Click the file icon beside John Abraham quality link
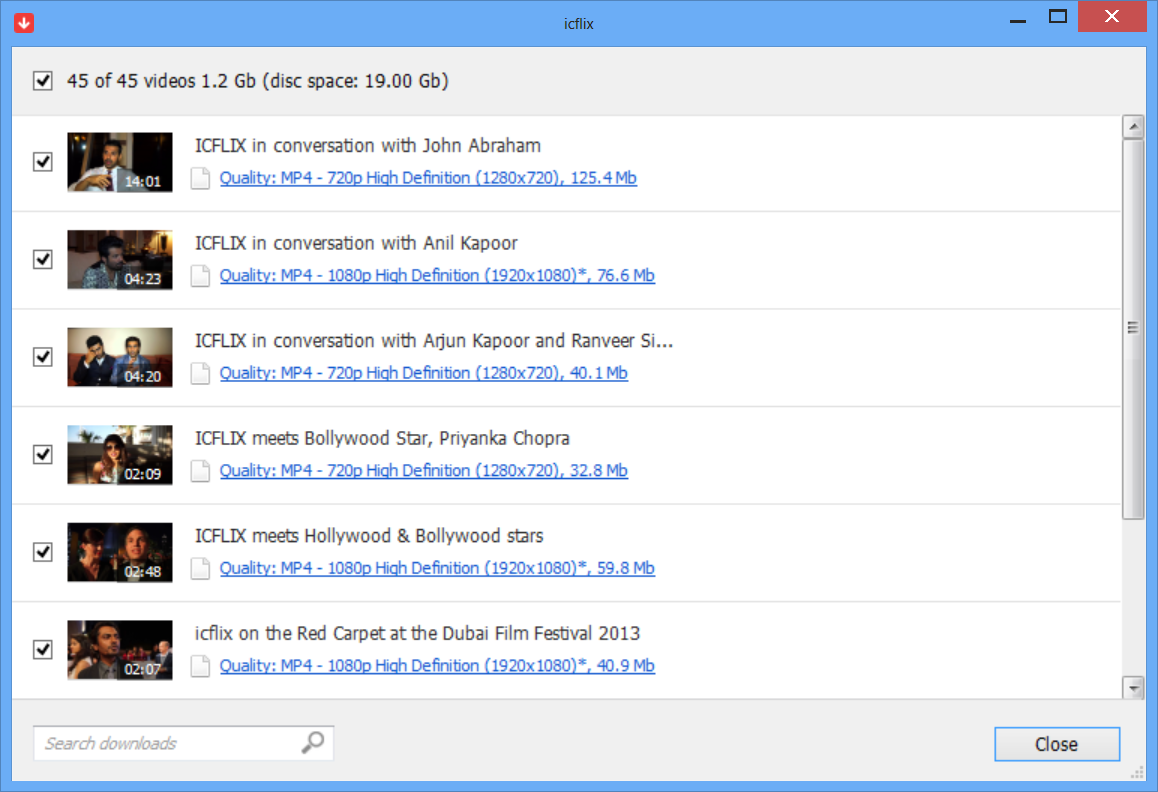 tap(200, 179)
